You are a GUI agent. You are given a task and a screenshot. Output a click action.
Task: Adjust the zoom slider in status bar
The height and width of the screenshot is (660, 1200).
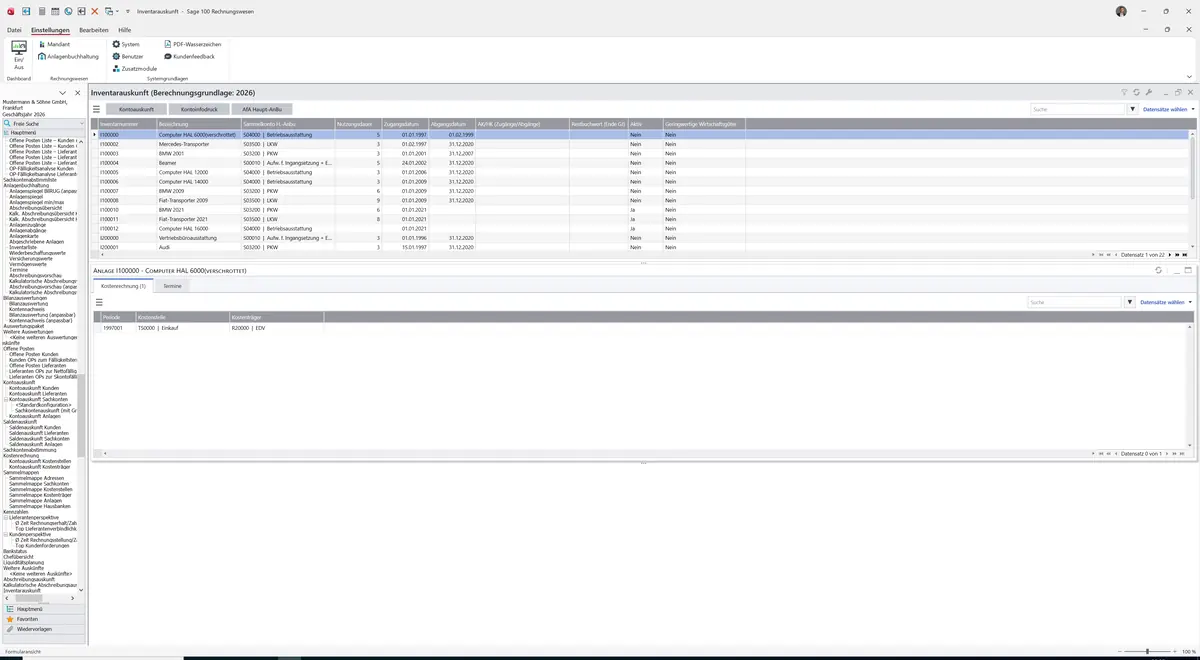(x=1147, y=651)
